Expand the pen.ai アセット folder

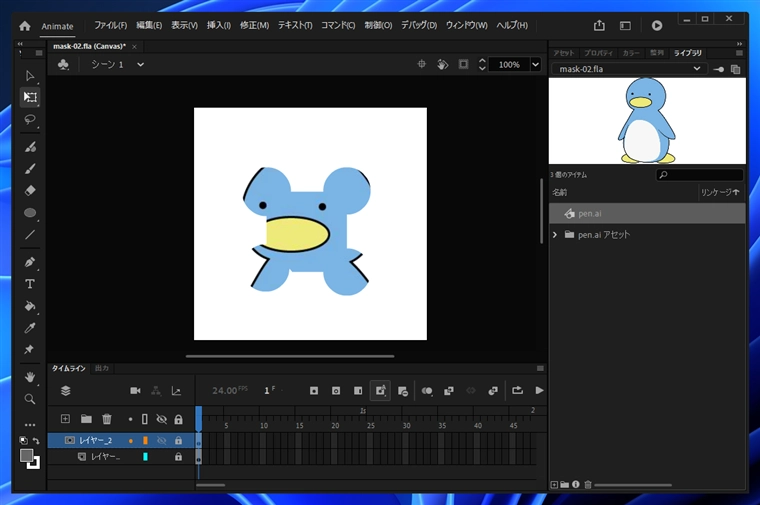coord(555,235)
